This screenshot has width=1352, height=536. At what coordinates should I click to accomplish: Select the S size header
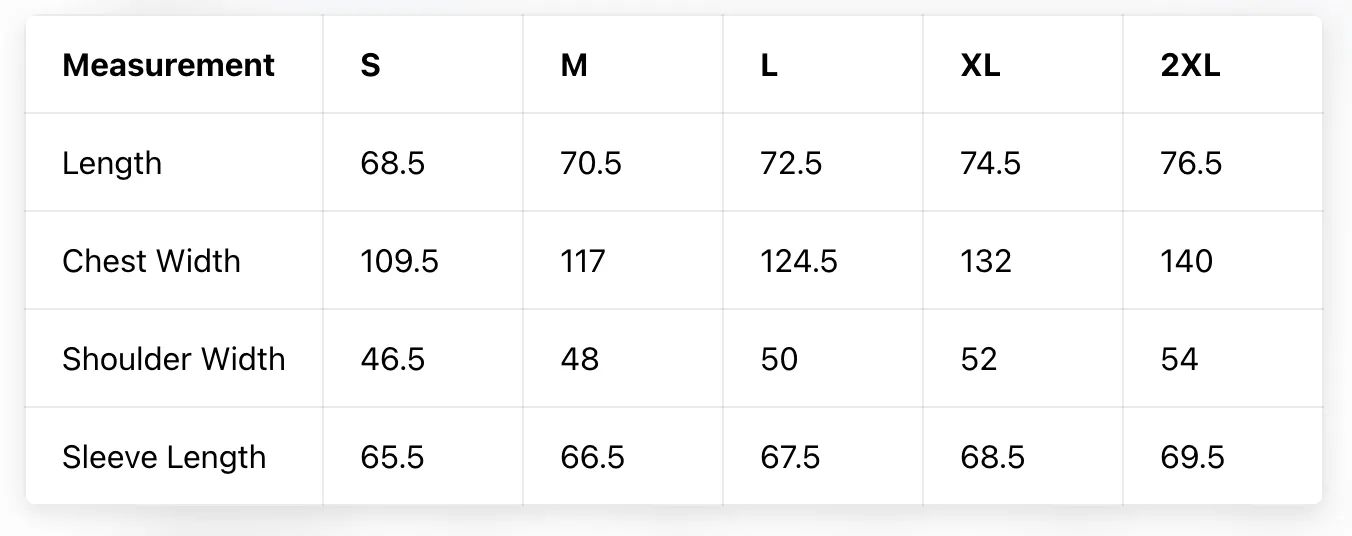click(x=370, y=65)
